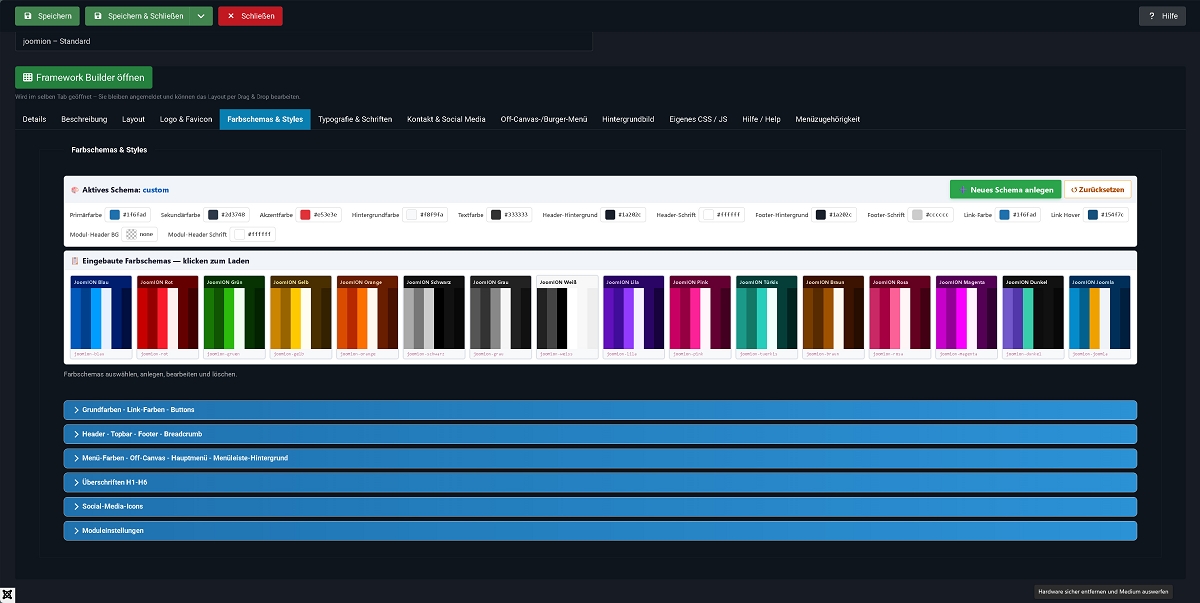Image resolution: width=1200 pixels, height=603 pixels.
Task: Load the JoomION Weiß color scheme
Action: pos(567,317)
